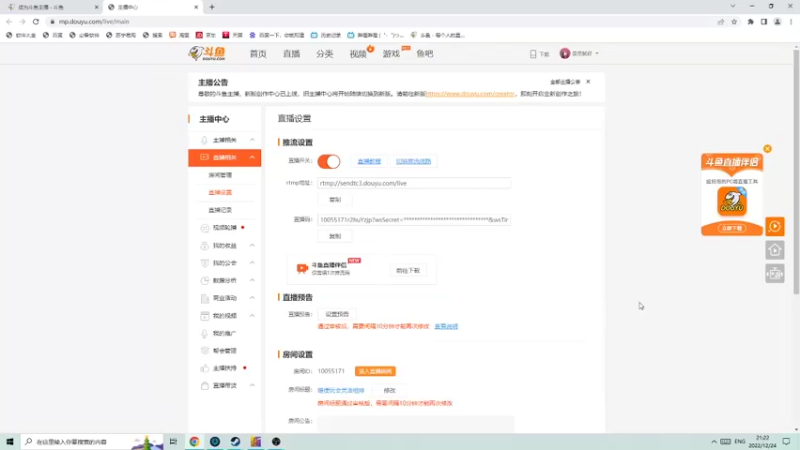Open Chrome from the Windows taskbar
The height and width of the screenshot is (450, 800).
(x=194, y=441)
